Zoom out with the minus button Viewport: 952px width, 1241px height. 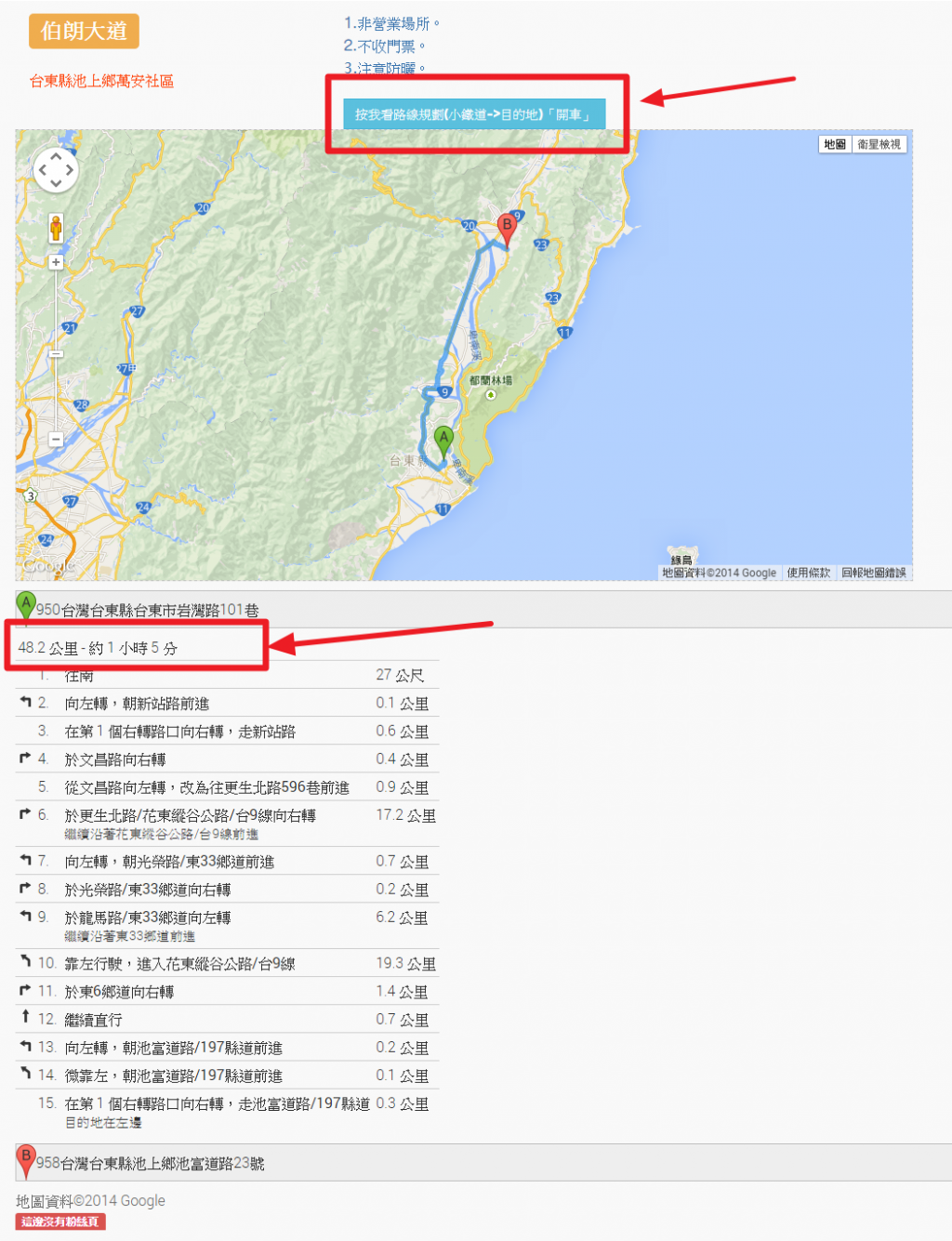(x=56, y=439)
